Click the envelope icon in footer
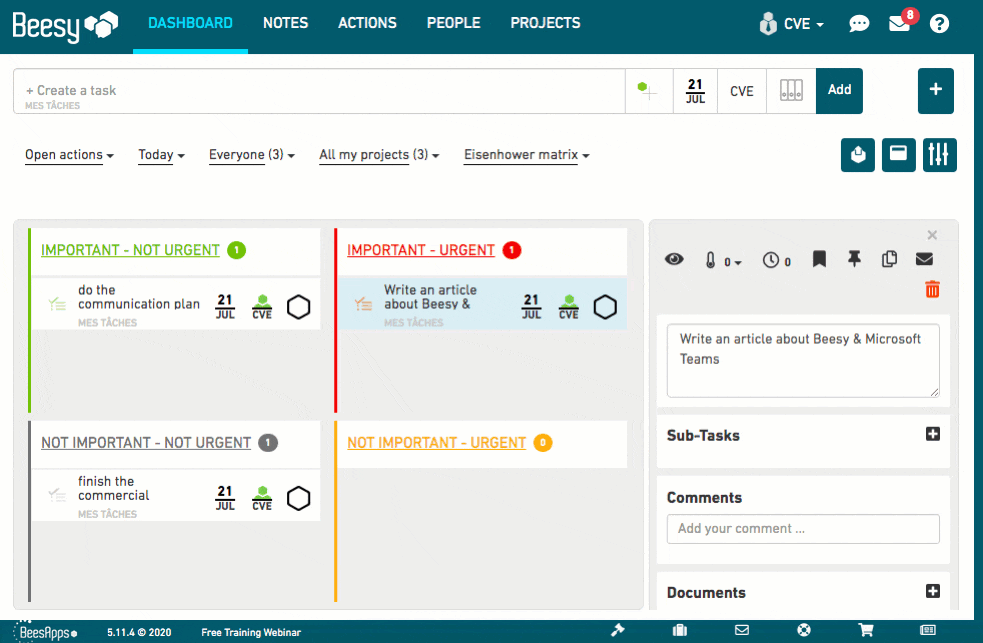The width and height of the screenshot is (983, 643). pos(742,630)
